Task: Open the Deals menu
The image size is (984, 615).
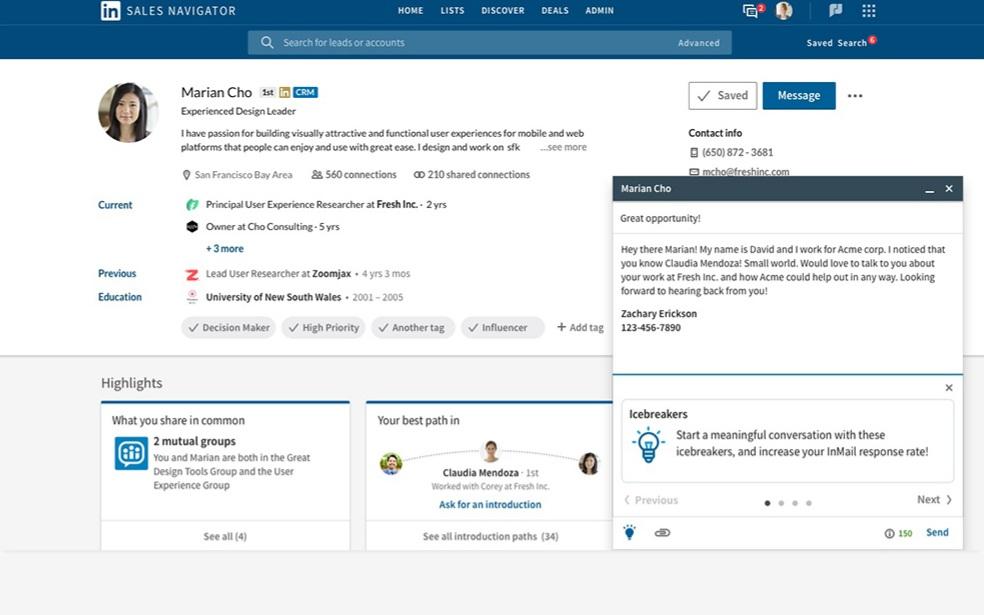Action: [x=555, y=11]
